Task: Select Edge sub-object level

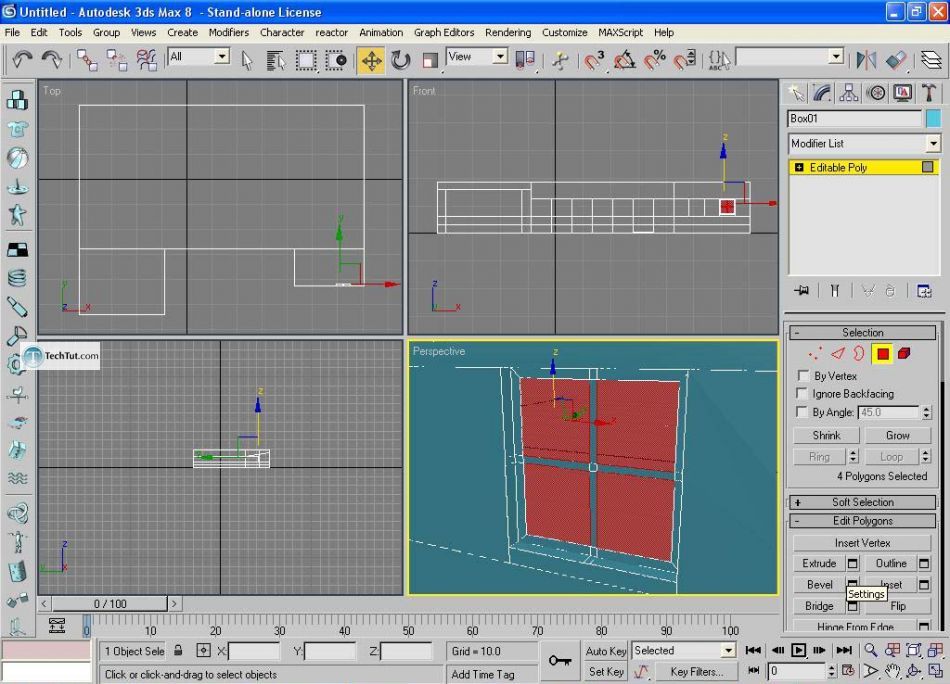Action: point(837,353)
